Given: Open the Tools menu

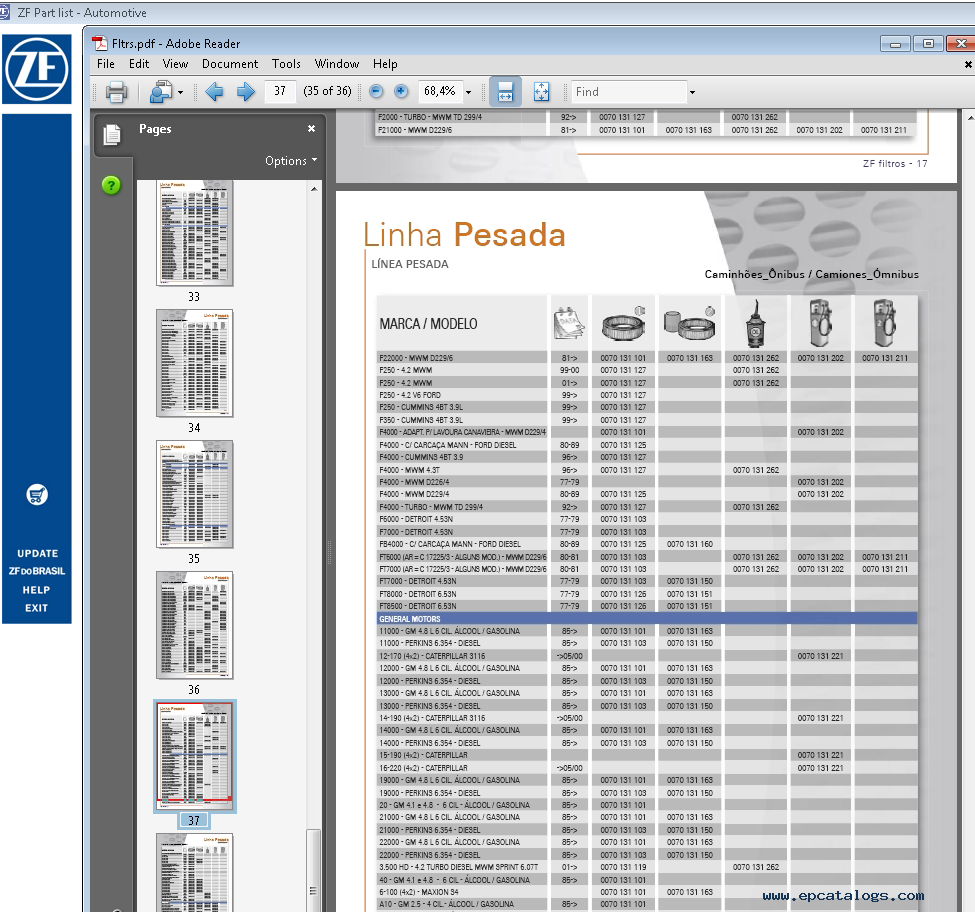Looking at the screenshot, I should point(286,64).
